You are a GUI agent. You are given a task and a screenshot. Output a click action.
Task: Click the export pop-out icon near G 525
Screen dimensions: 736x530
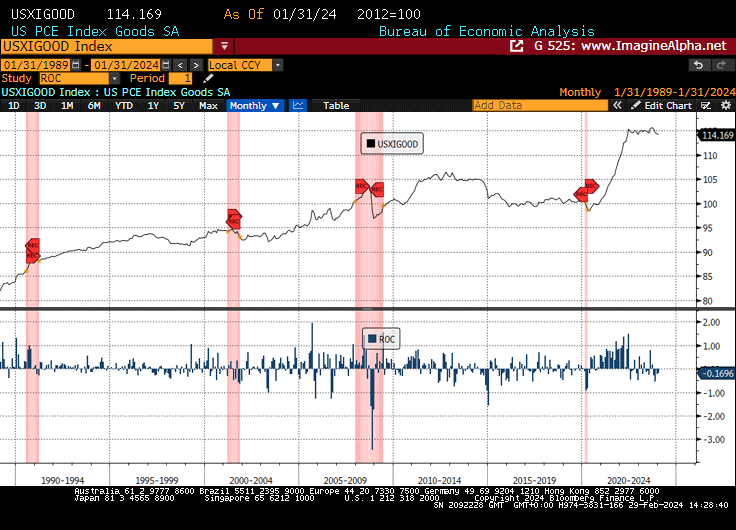coord(516,46)
